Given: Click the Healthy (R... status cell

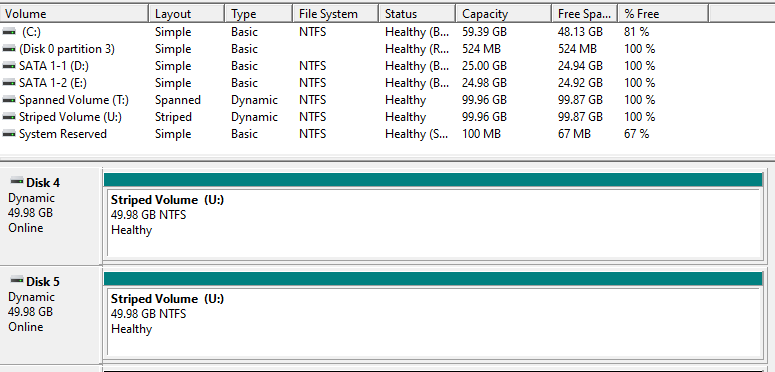Looking at the screenshot, I should click(417, 49).
